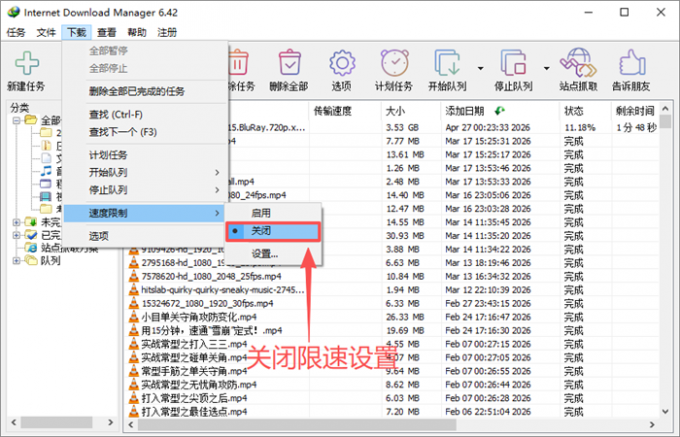Screen dimensions: 680x437
Task: Open the 帮助 (Help) menu
Action: click(x=137, y=33)
